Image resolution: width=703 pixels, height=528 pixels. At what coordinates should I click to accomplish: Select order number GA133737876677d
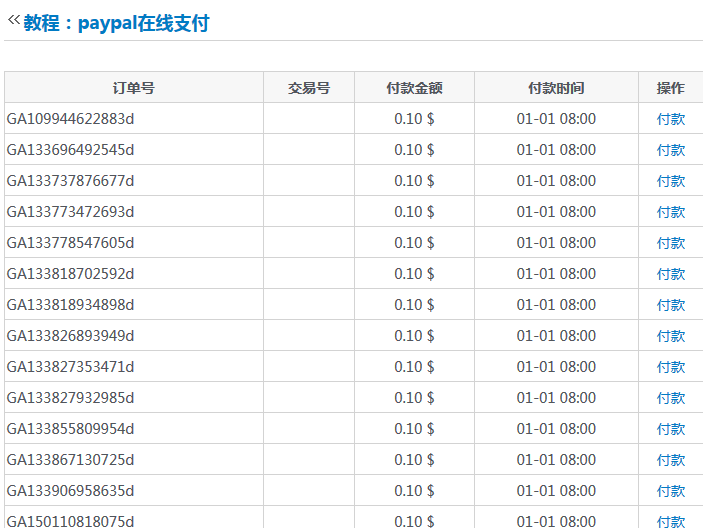click(x=70, y=181)
